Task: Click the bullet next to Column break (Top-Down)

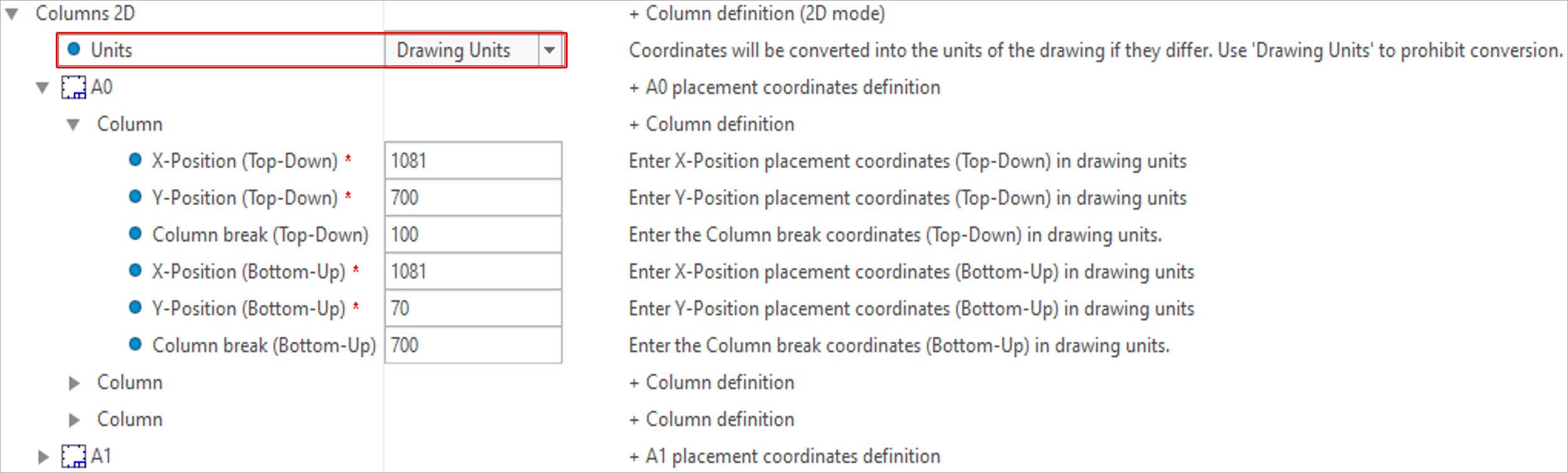Action: pyautogui.click(x=135, y=234)
